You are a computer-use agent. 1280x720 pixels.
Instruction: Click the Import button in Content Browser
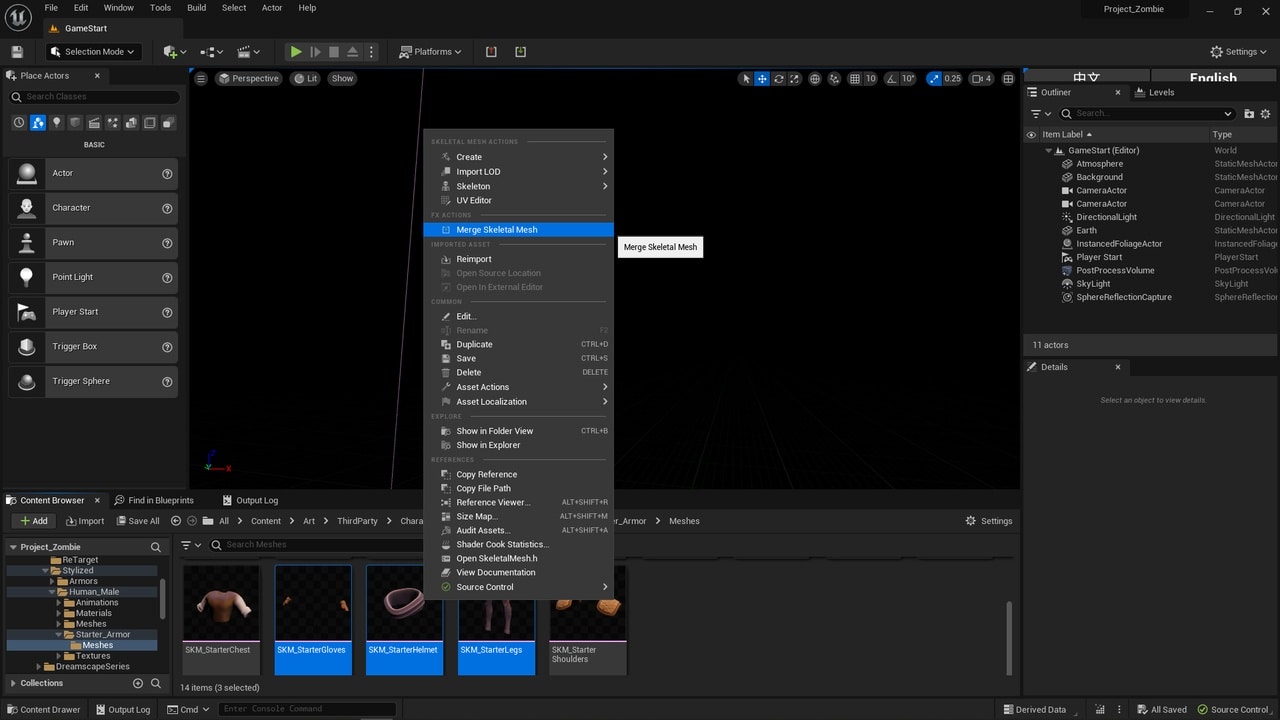pyautogui.click(x=85, y=521)
